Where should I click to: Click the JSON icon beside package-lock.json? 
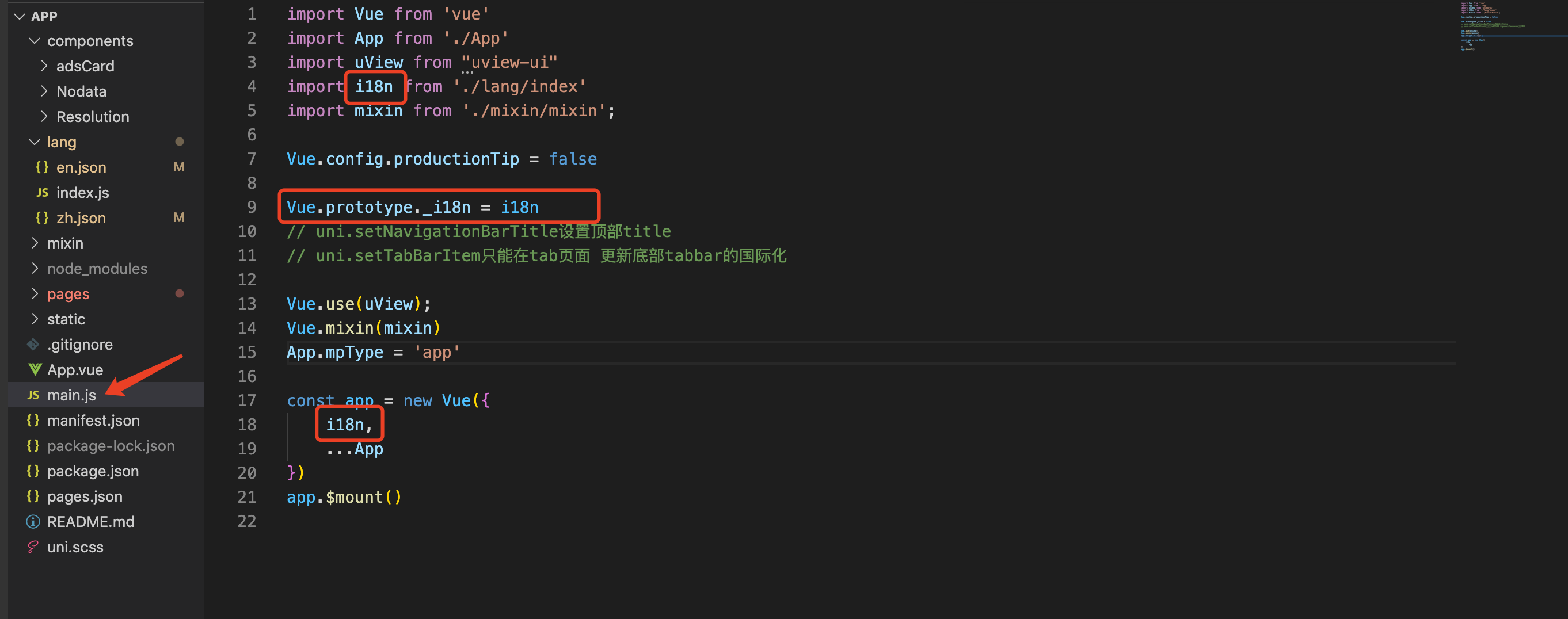point(33,445)
